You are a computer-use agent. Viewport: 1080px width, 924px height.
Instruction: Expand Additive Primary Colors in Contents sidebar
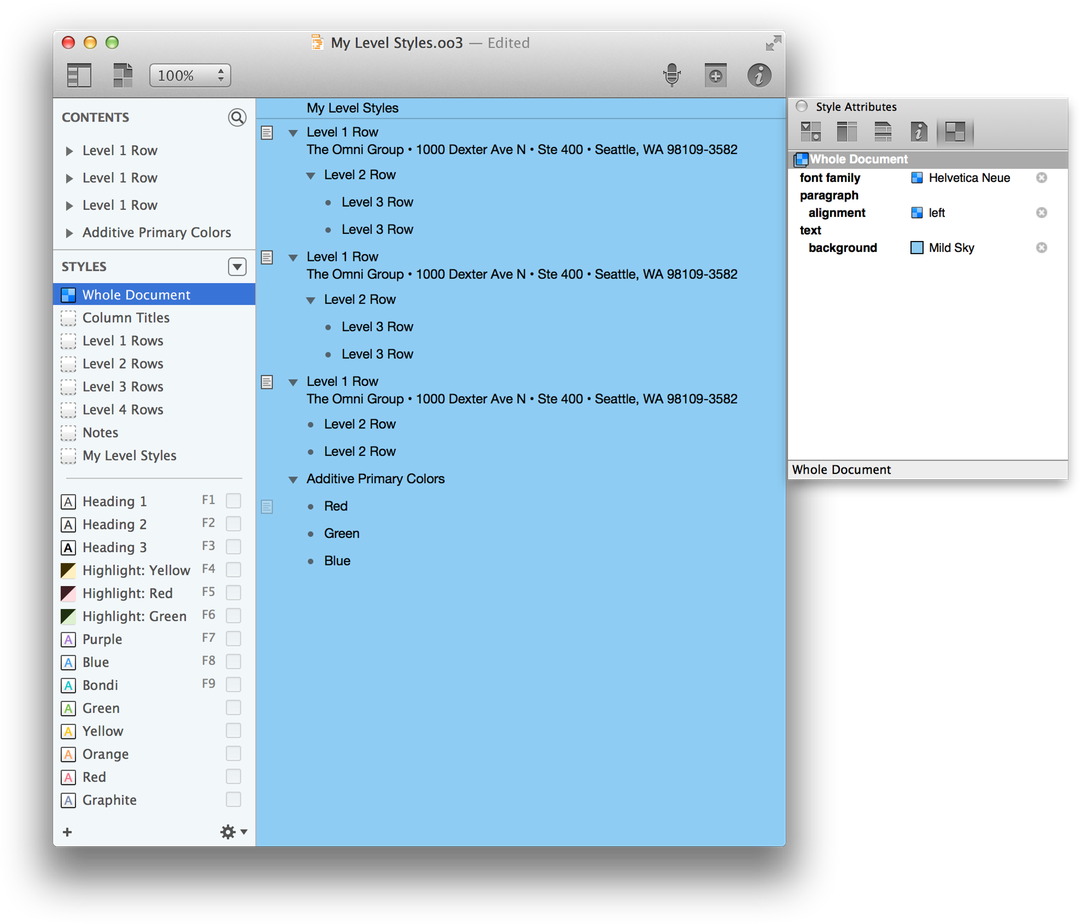[x=69, y=233]
